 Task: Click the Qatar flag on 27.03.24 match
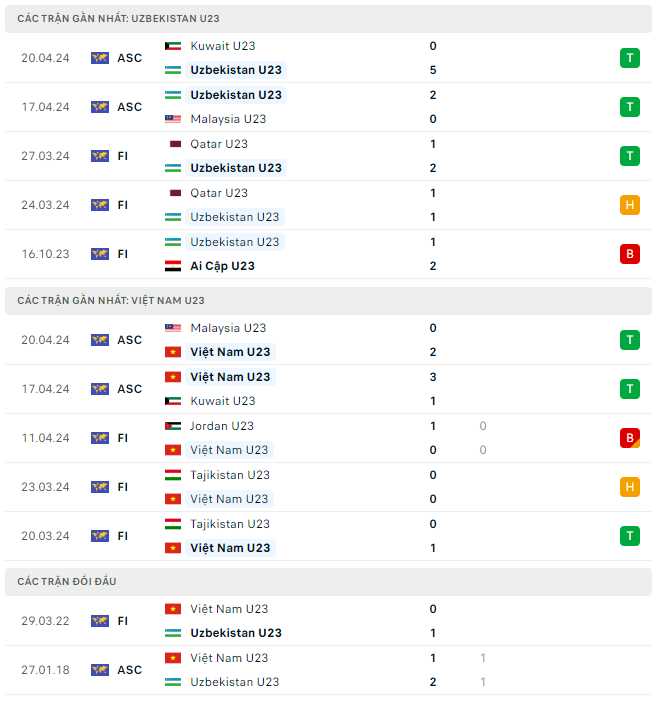pos(174,144)
